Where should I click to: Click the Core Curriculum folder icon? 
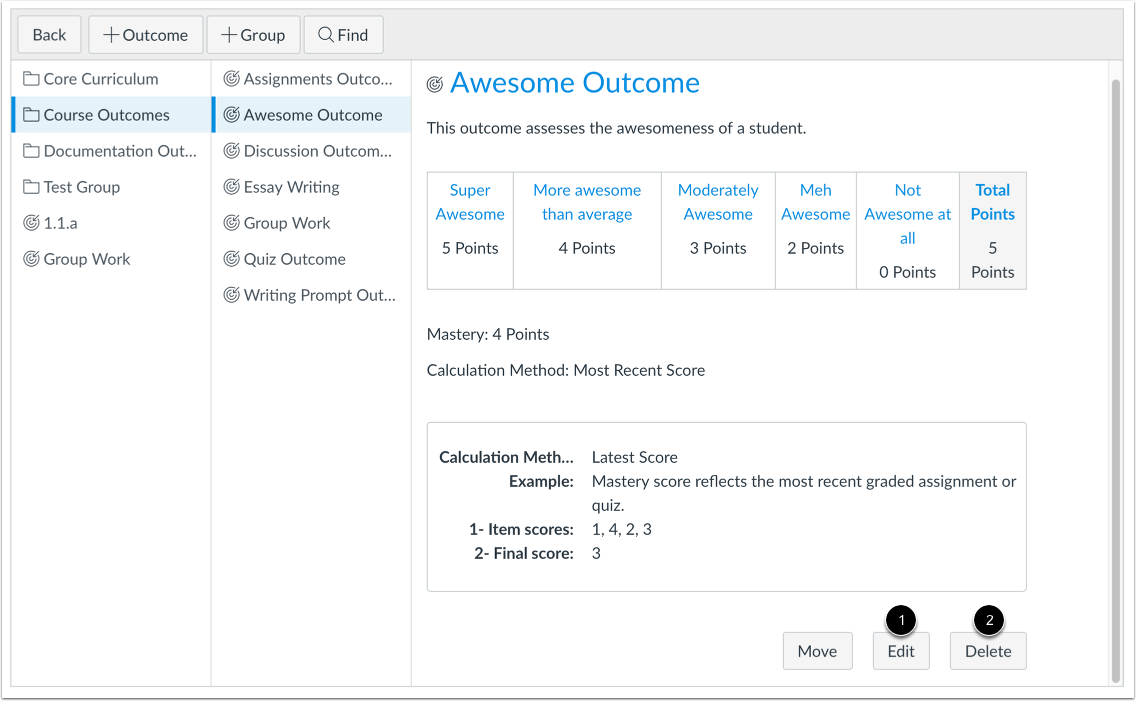31,79
